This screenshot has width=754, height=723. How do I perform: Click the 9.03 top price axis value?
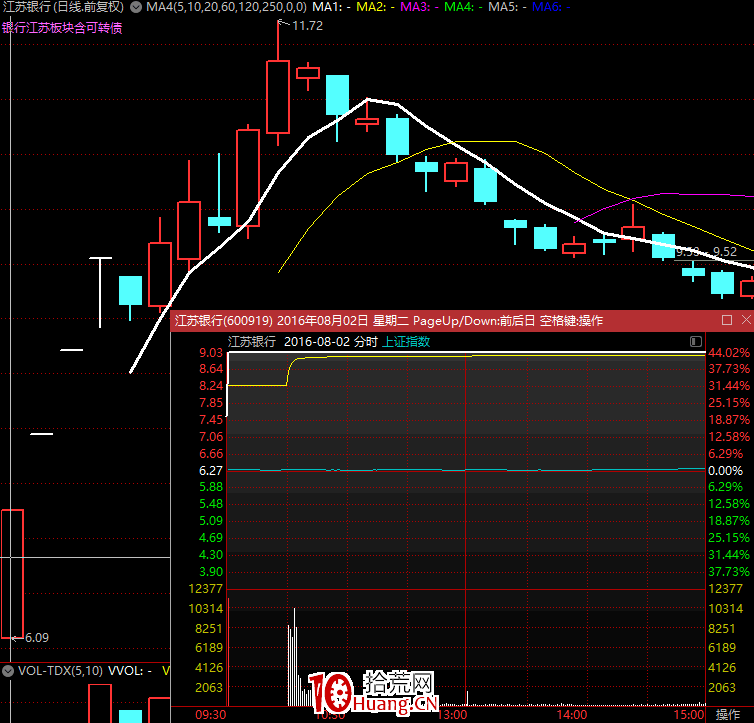click(x=211, y=352)
